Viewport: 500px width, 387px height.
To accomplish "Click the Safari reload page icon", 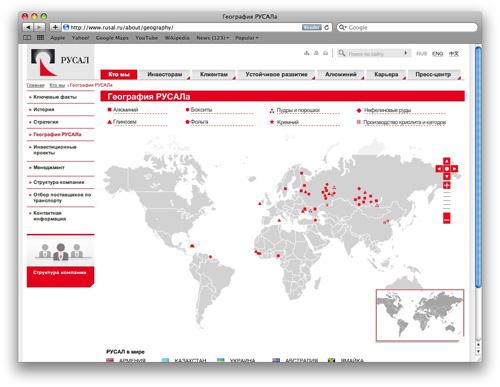I will coord(327,27).
